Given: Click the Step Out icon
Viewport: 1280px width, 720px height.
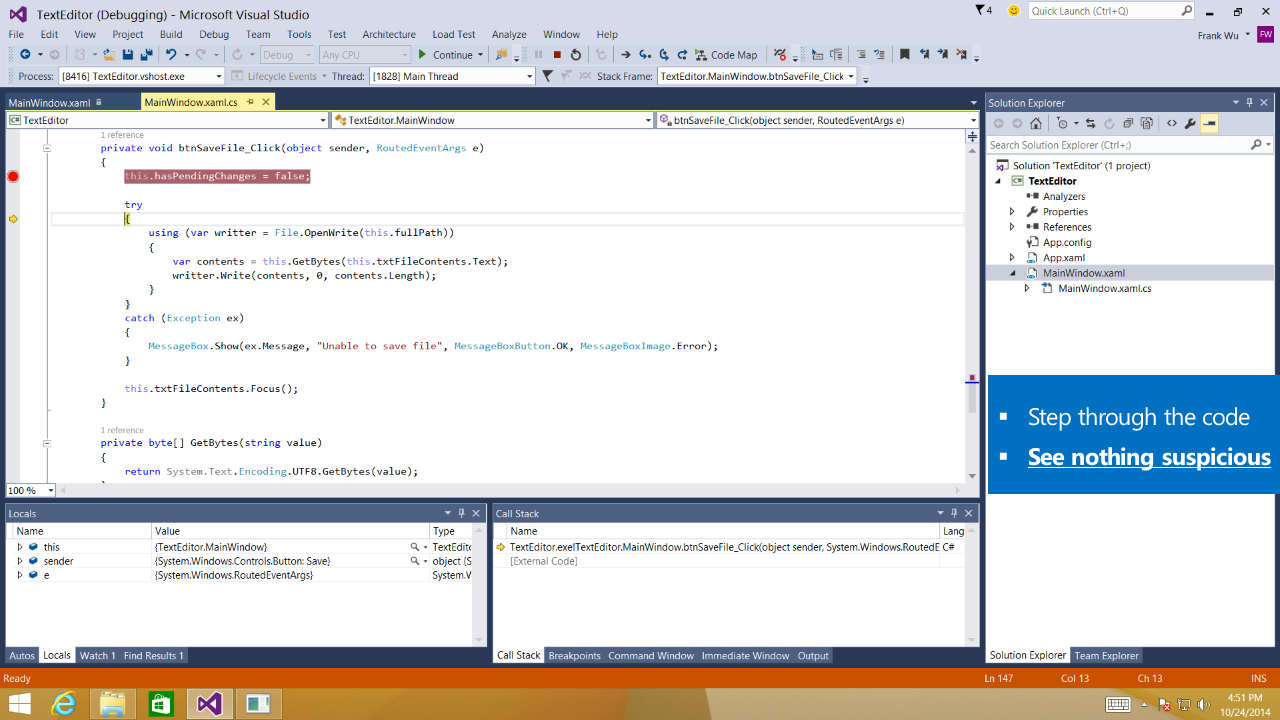Looking at the screenshot, I should coord(682,55).
